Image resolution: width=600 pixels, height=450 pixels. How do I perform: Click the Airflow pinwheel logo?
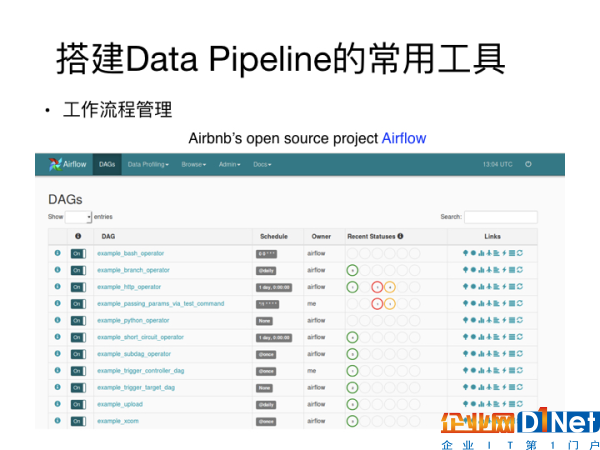tap(55, 164)
